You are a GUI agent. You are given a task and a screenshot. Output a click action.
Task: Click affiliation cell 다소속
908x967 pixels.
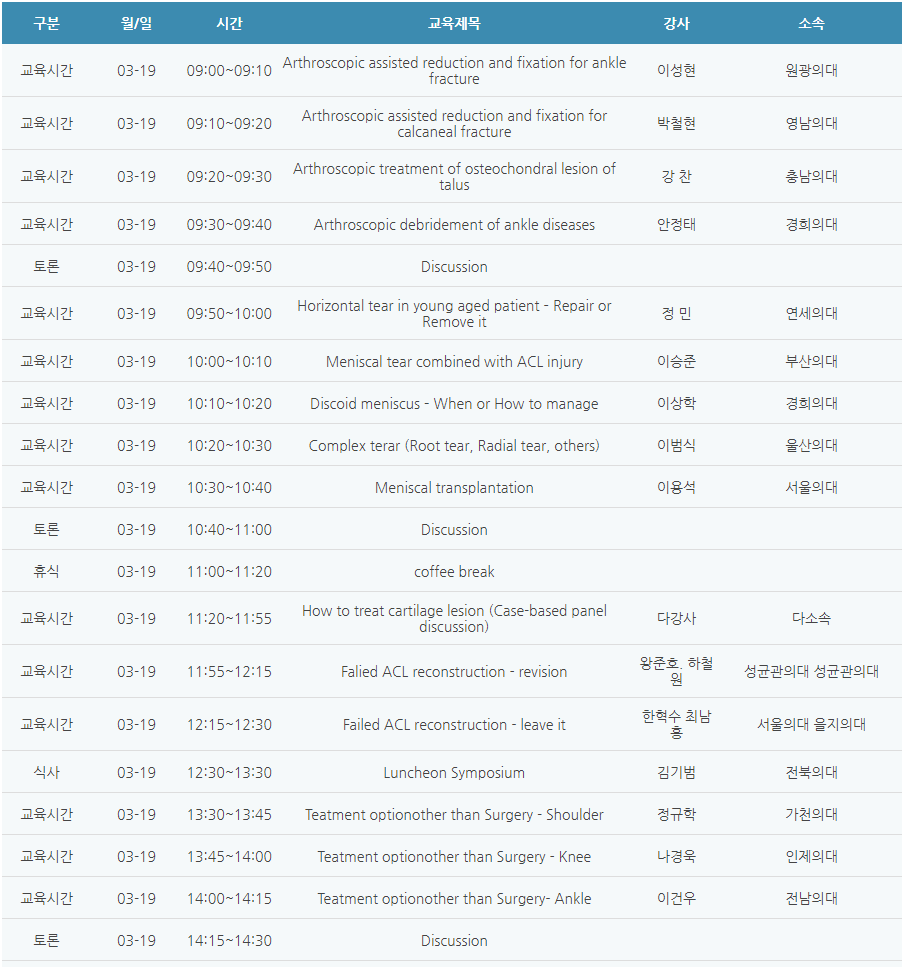tap(811, 619)
